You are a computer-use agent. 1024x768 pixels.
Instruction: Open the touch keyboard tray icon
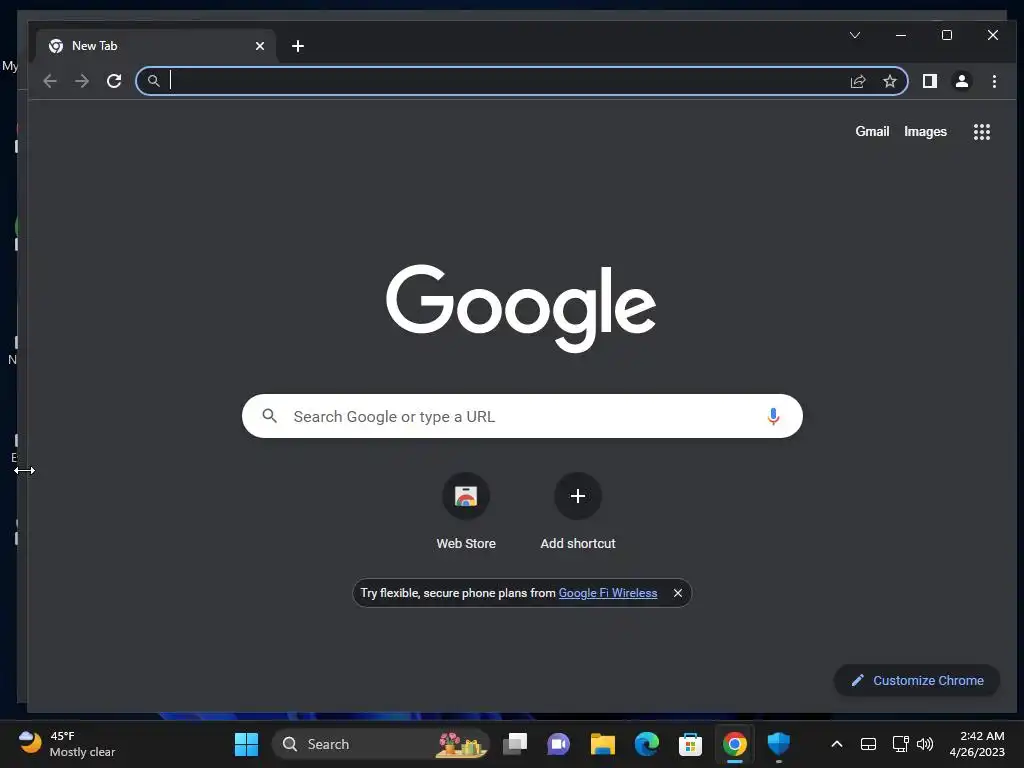[x=869, y=744]
